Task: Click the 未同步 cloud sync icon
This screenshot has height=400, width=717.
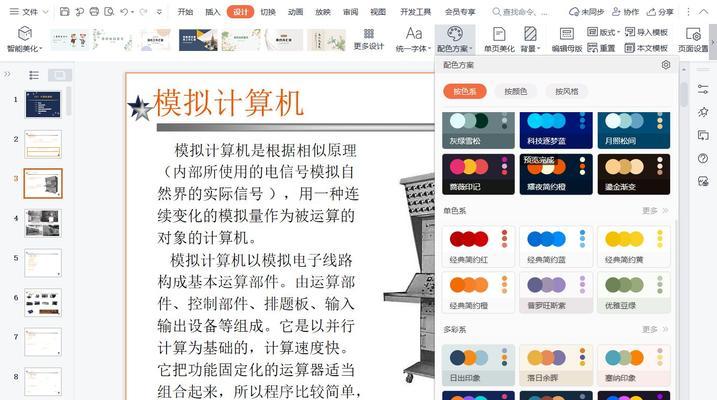Action: click(x=586, y=12)
